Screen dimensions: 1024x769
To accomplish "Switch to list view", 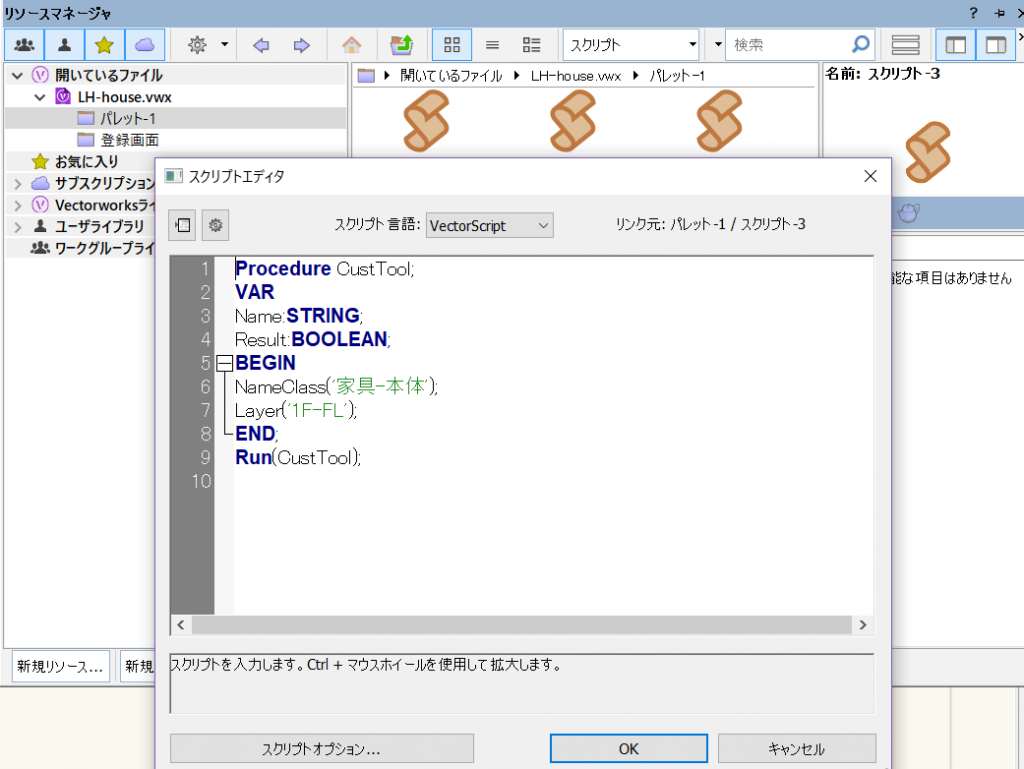I will pos(492,45).
